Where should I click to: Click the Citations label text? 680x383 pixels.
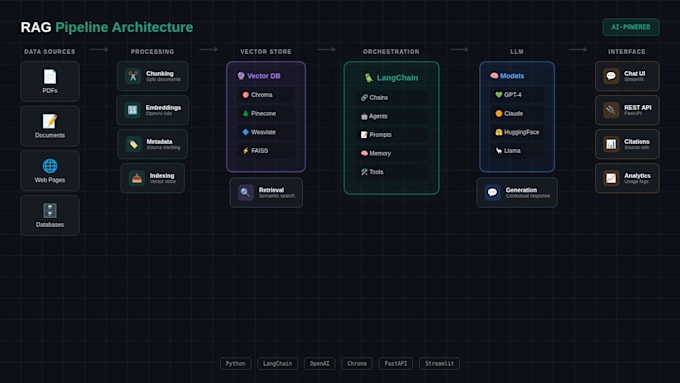pyautogui.click(x=637, y=142)
